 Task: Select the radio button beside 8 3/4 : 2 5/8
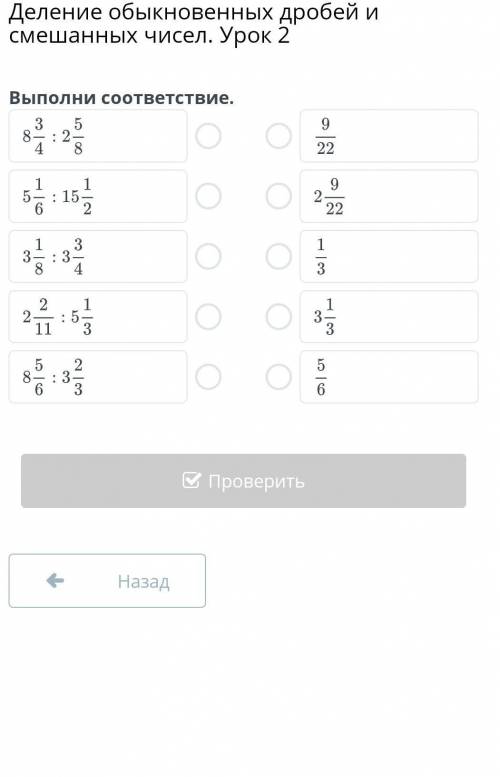pos(208,136)
